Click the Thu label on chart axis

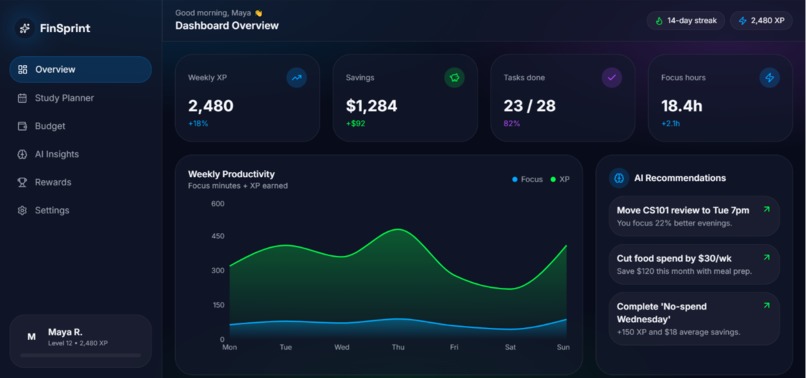click(398, 348)
